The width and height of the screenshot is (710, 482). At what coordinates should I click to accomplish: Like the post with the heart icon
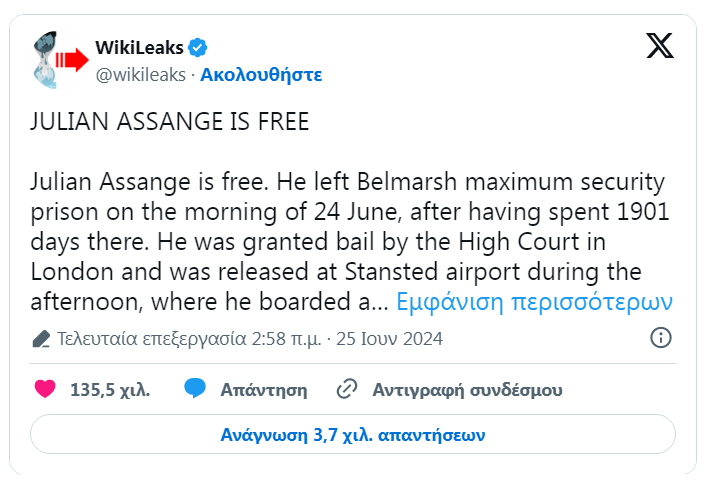[45, 389]
